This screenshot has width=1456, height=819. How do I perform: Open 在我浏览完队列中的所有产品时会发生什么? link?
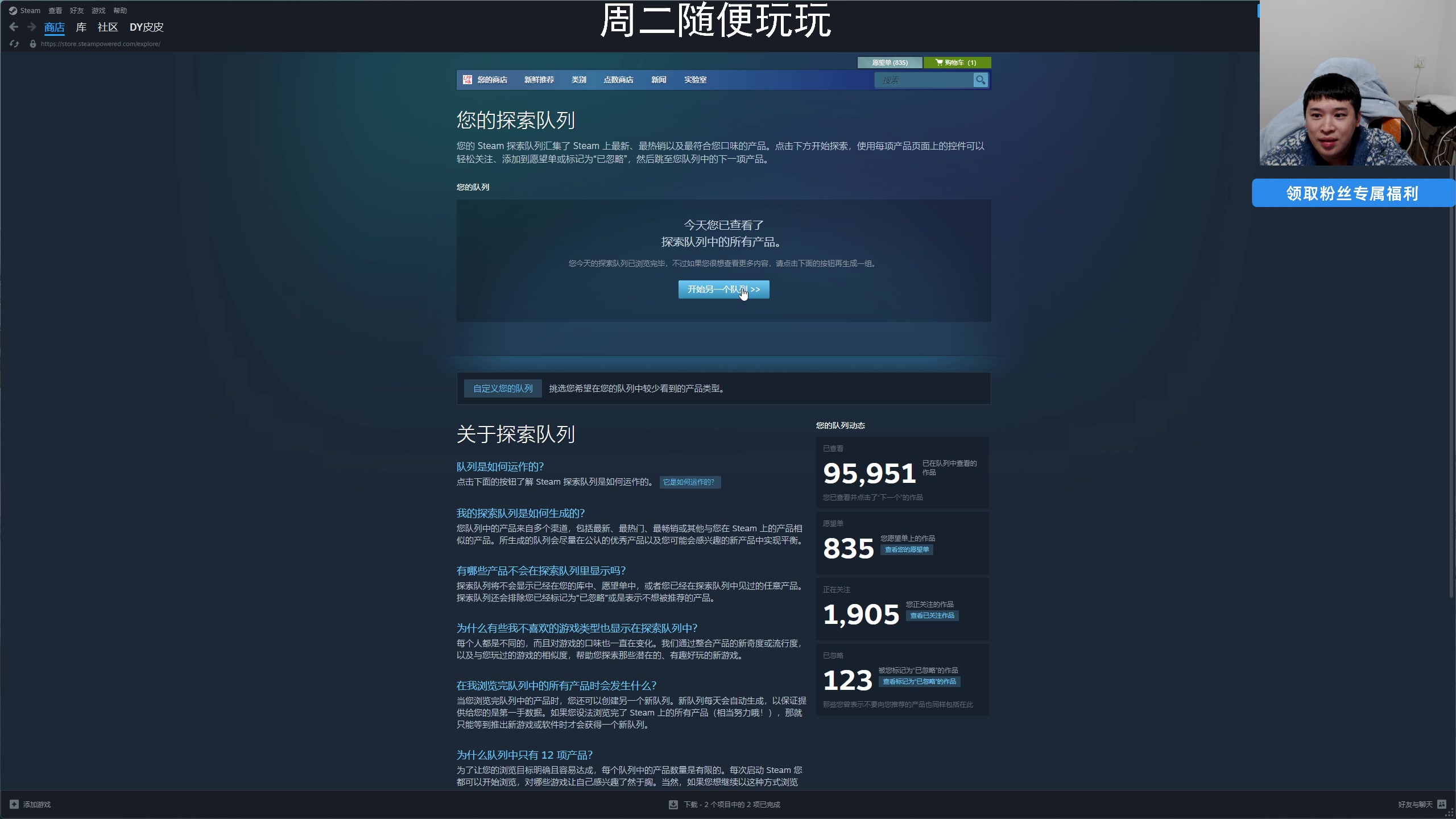coord(556,686)
